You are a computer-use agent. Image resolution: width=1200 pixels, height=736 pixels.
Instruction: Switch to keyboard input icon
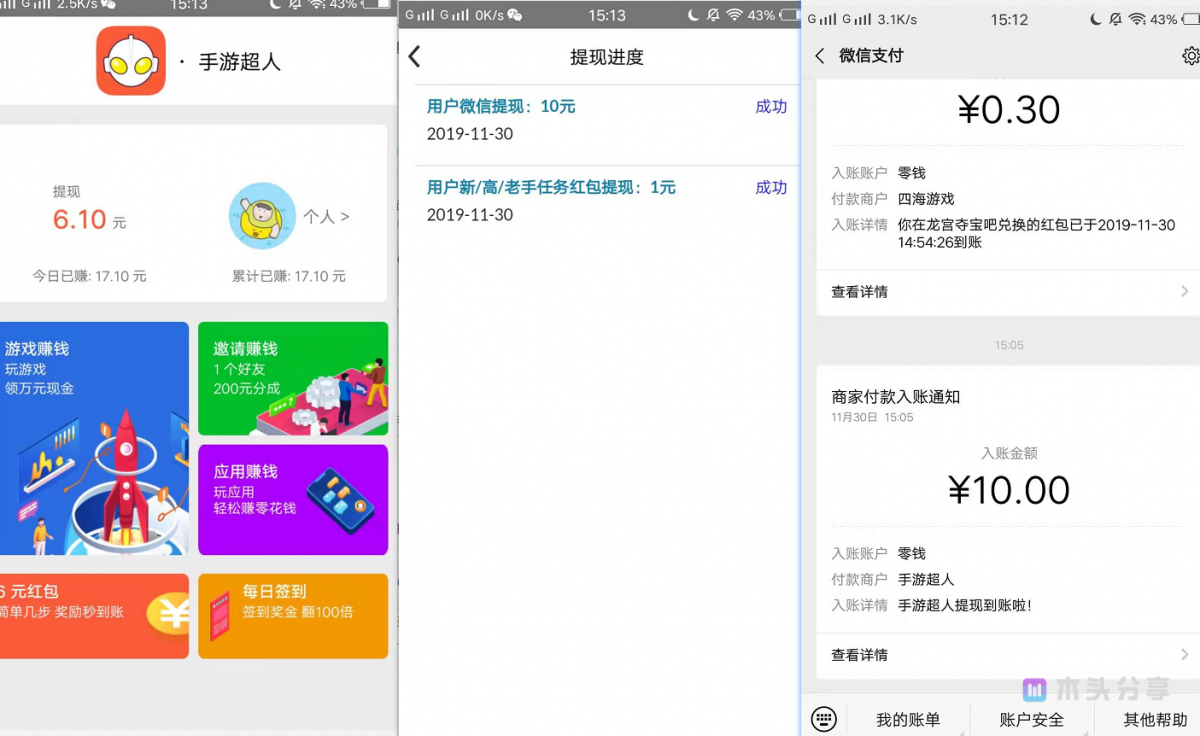[823, 718]
